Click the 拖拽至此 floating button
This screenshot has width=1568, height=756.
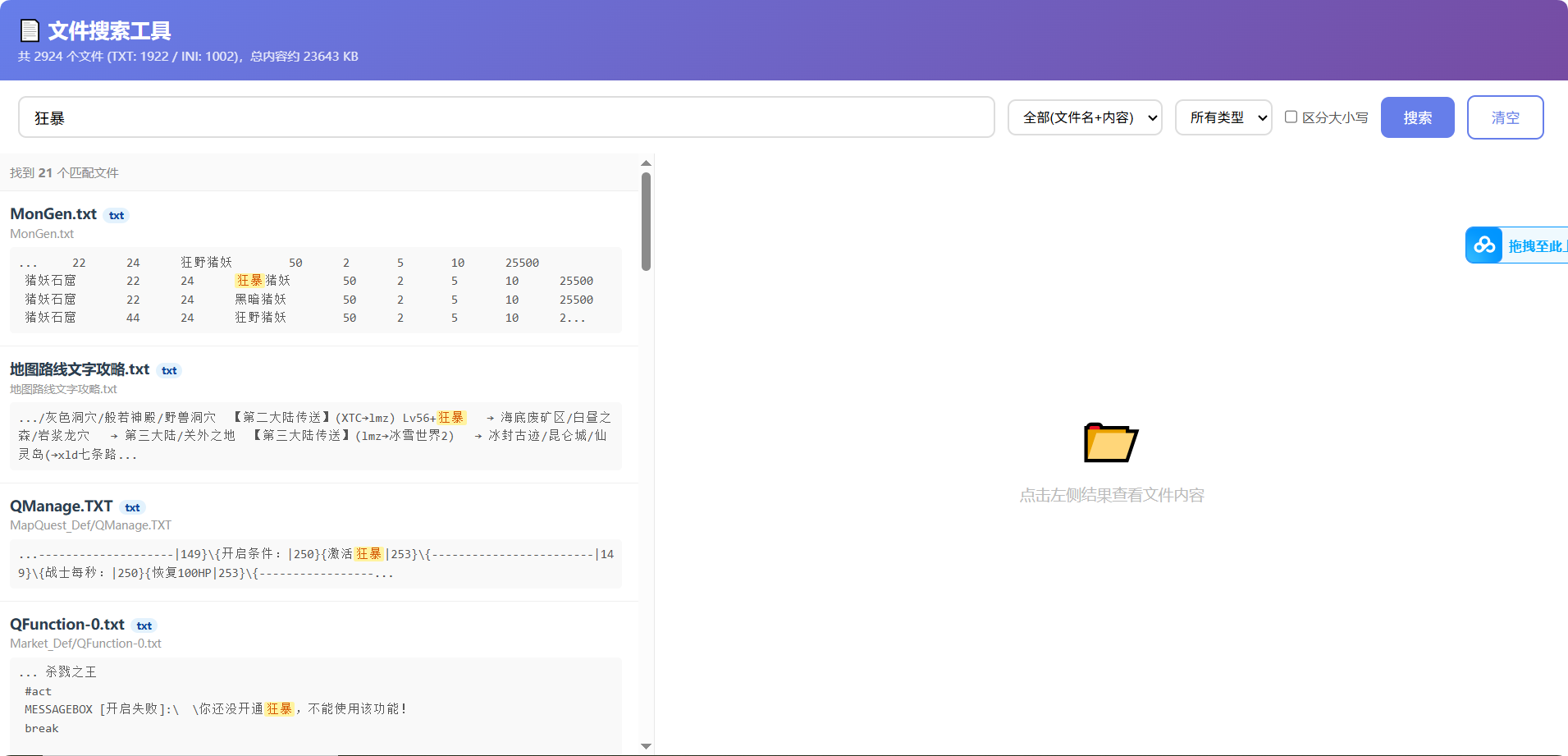click(x=1516, y=245)
